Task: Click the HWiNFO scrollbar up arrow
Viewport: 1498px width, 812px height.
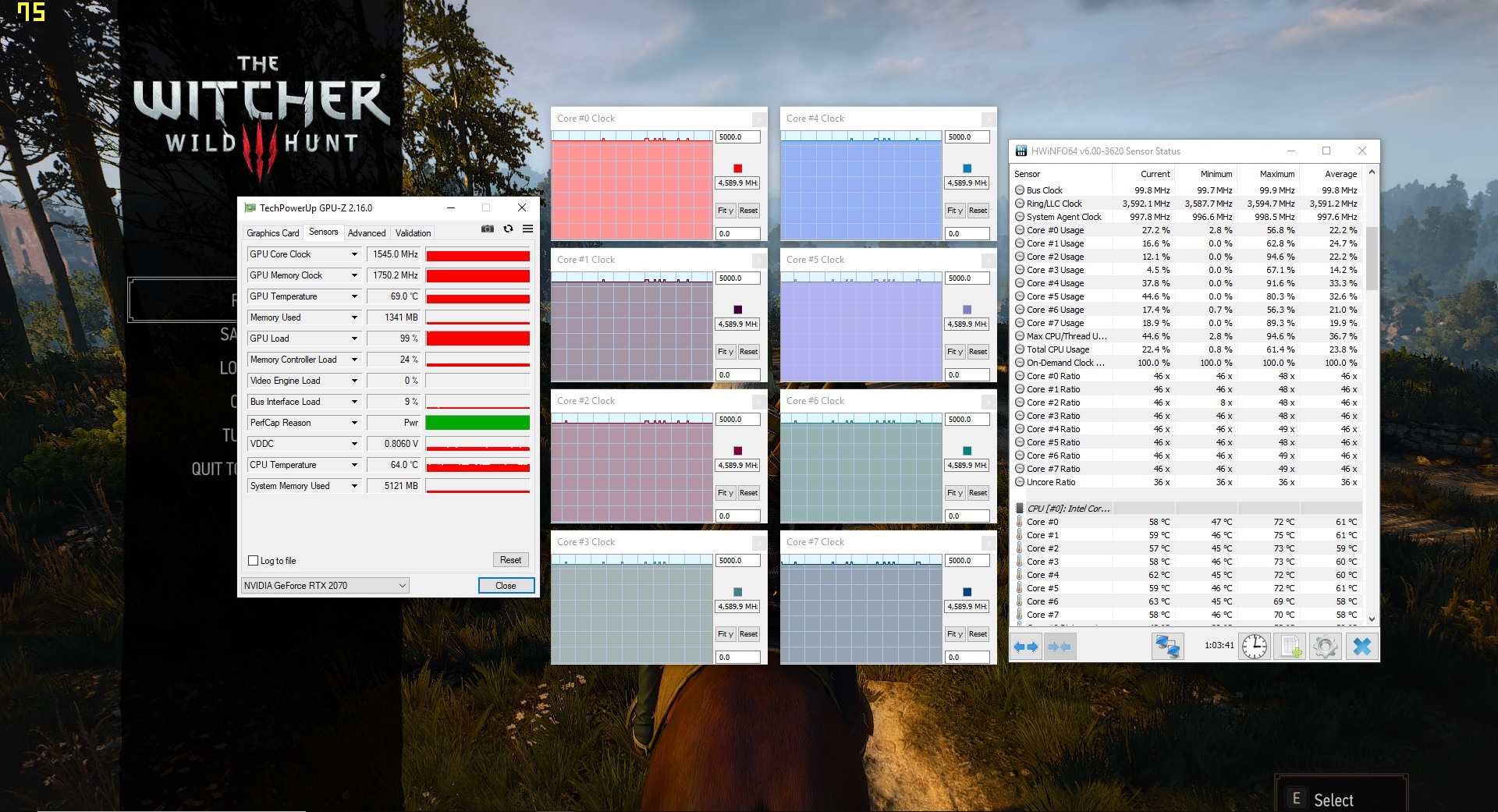Action: pos(1372,172)
